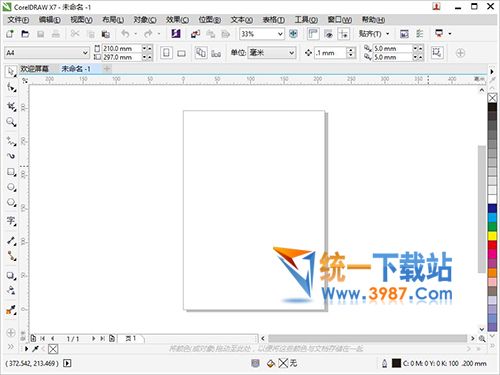Select the Transparency tool
Image resolution: width=500 pixels, height=375 pixels.
11,290
